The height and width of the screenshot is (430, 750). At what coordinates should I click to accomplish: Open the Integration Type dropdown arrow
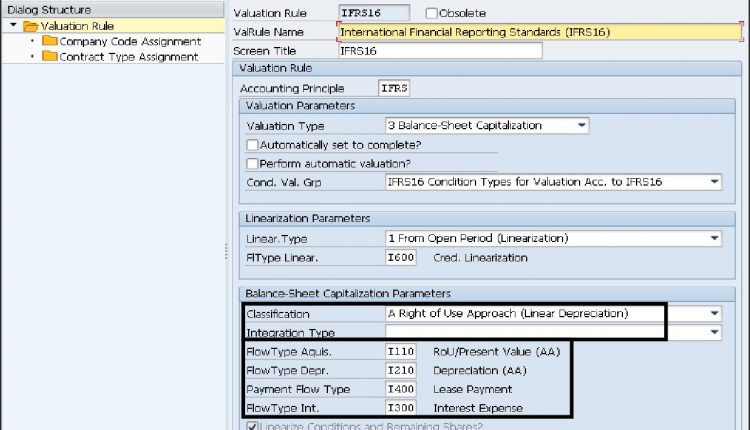pos(714,332)
